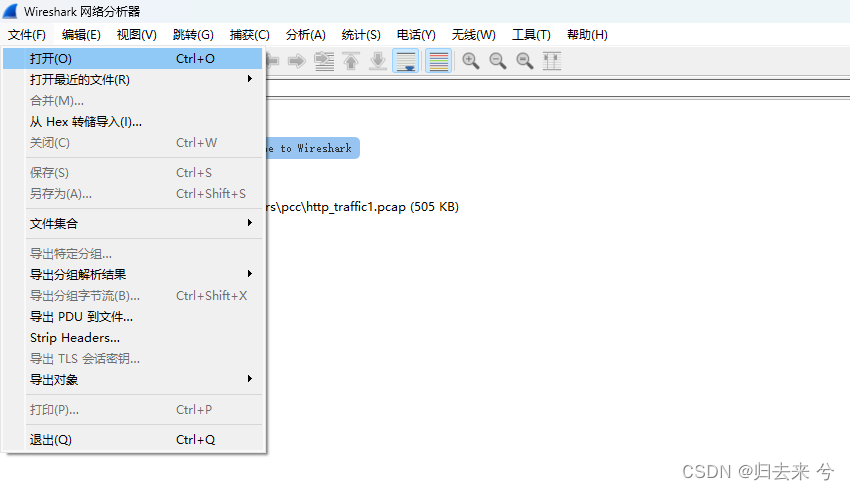Click the resize columns icon
This screenshot has width=850, height=490.
[552, 61]
